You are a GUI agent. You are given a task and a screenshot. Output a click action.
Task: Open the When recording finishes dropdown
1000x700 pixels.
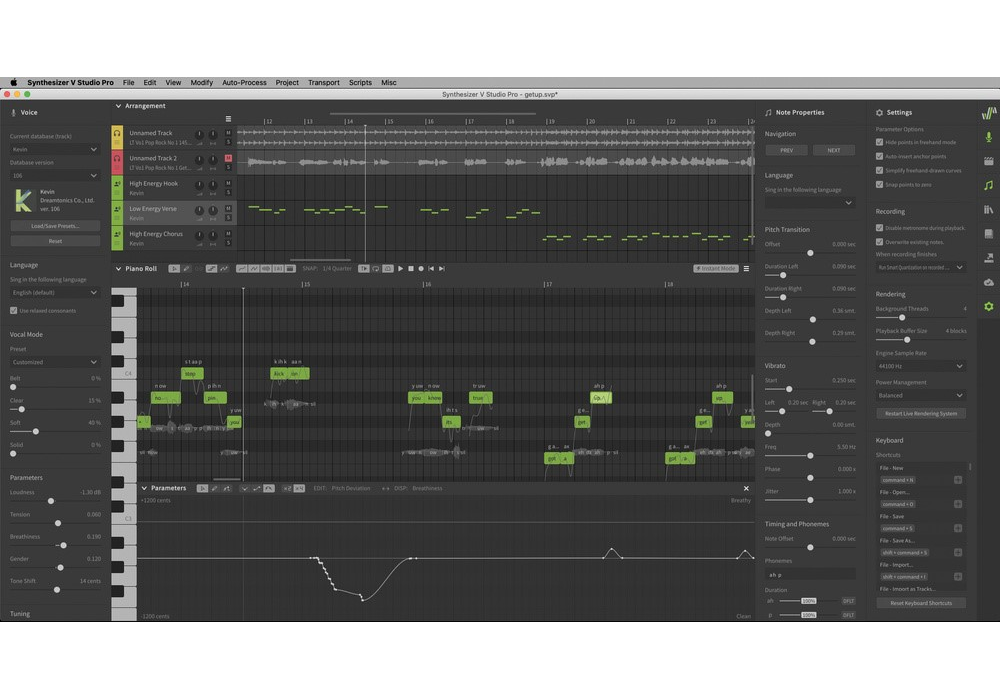920,268
